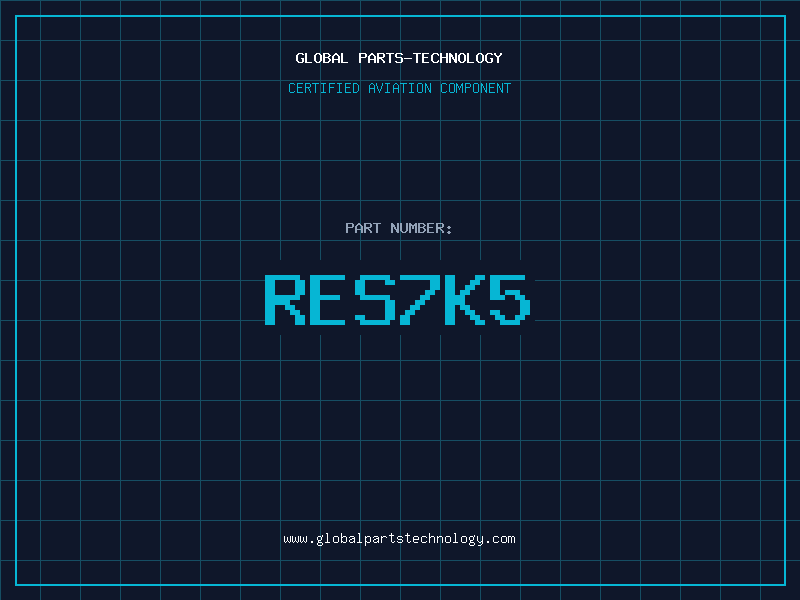Select the part number RES7K5
Viewport: 800px width, 600px height.
pyautogui.click(x=398, y=300)
